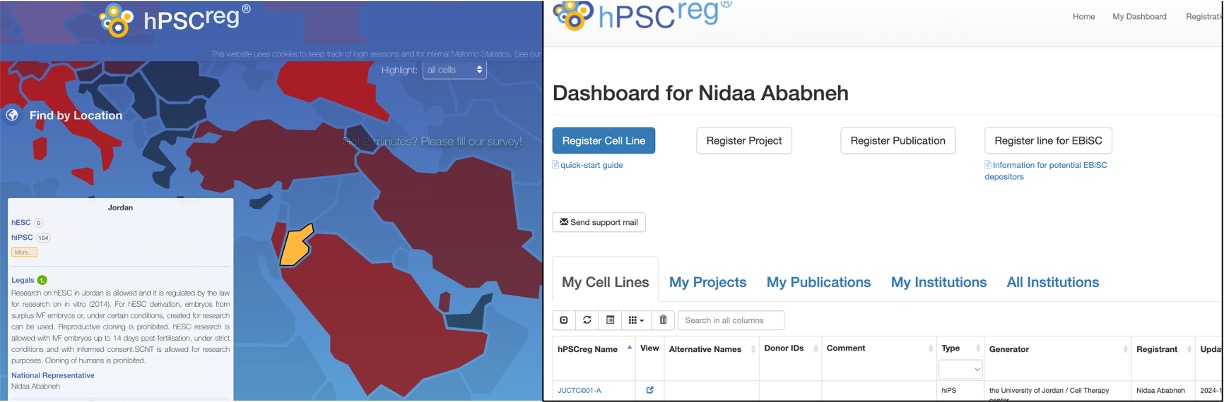Click the trash delete icon
1224x402 pixels.
[662, 320]
